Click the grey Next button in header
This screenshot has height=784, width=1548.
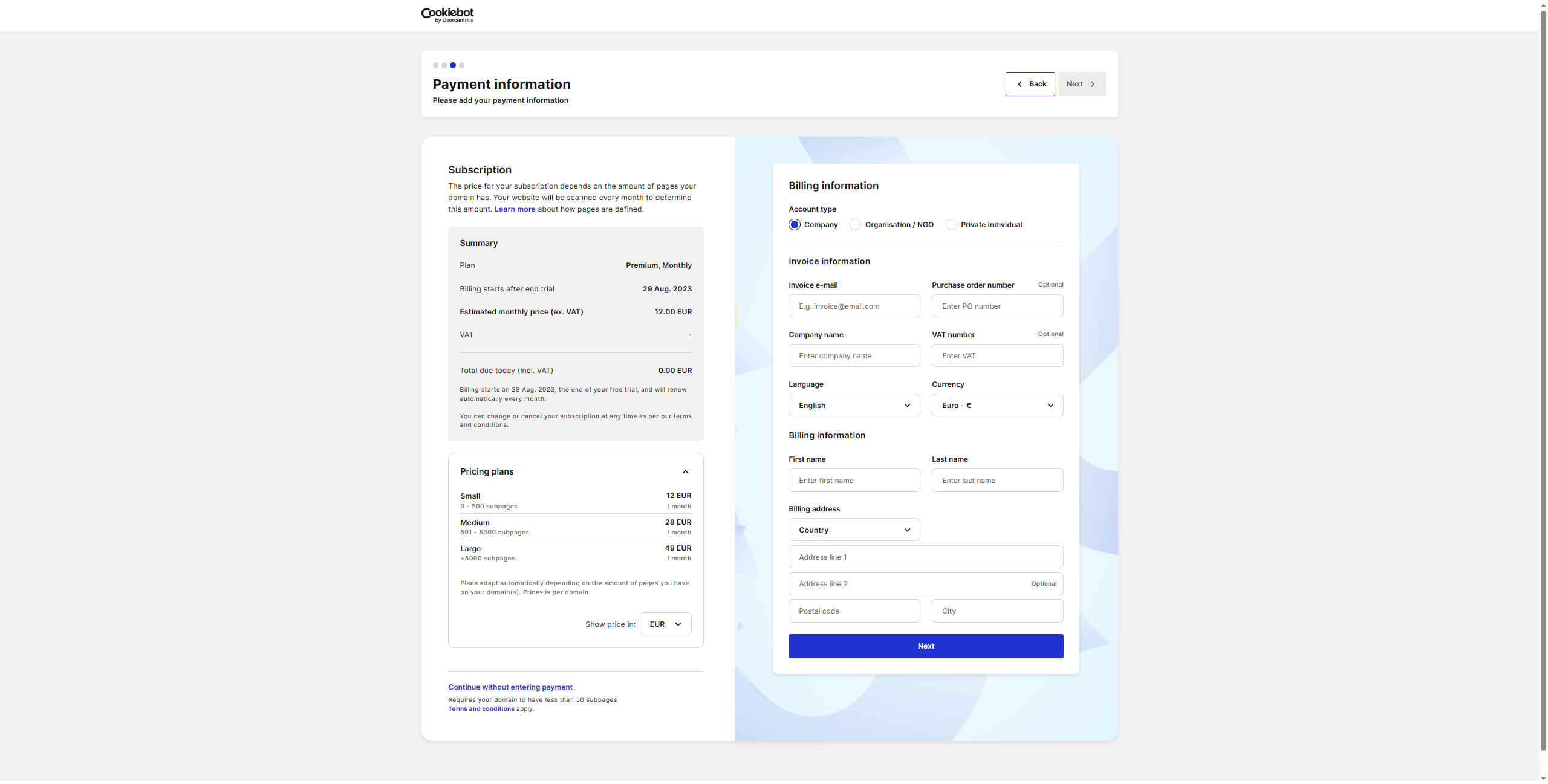pos(1081,84)
